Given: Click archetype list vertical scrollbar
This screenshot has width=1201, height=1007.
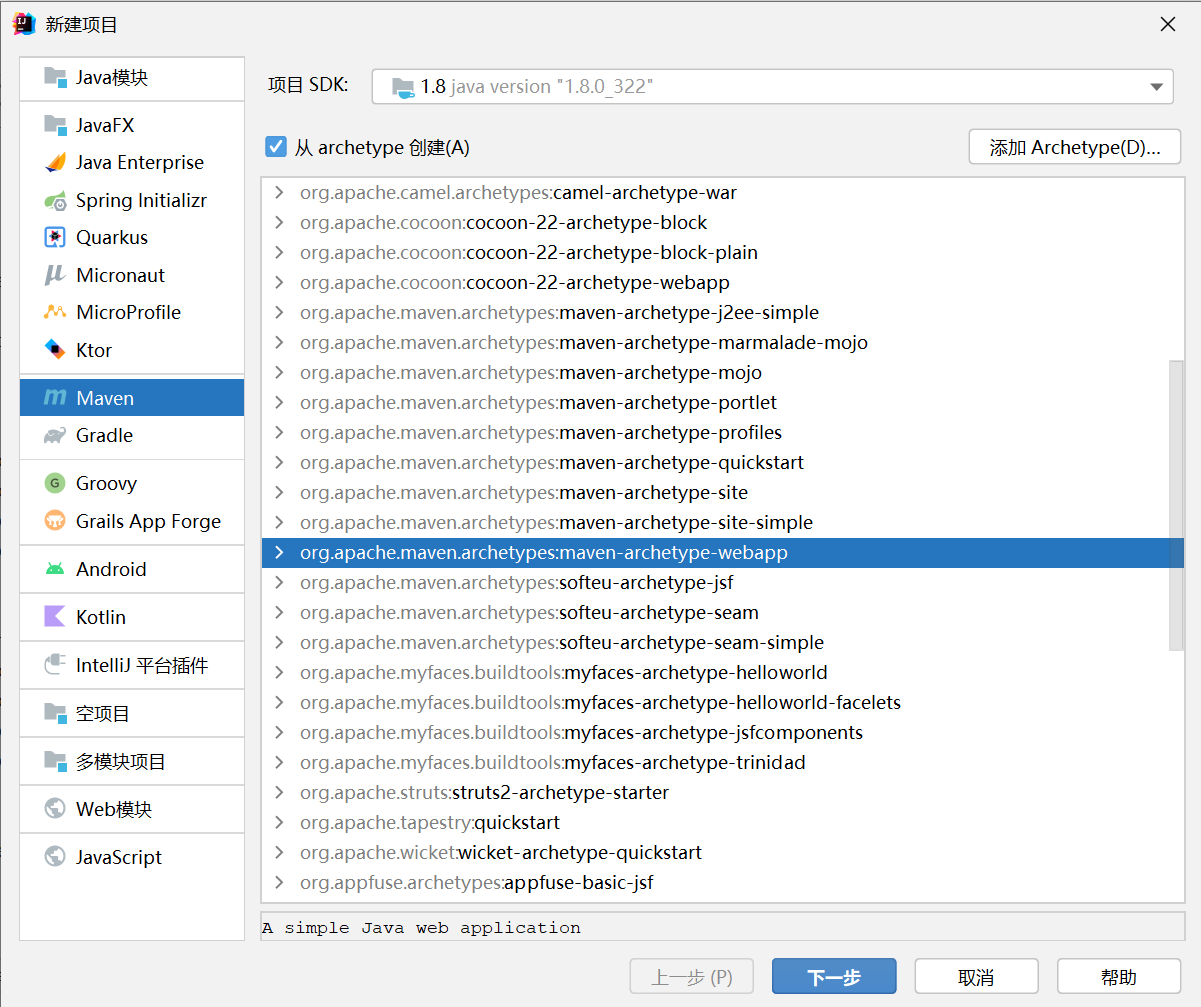Looking at the screenshot, I should pos(1176,505).
